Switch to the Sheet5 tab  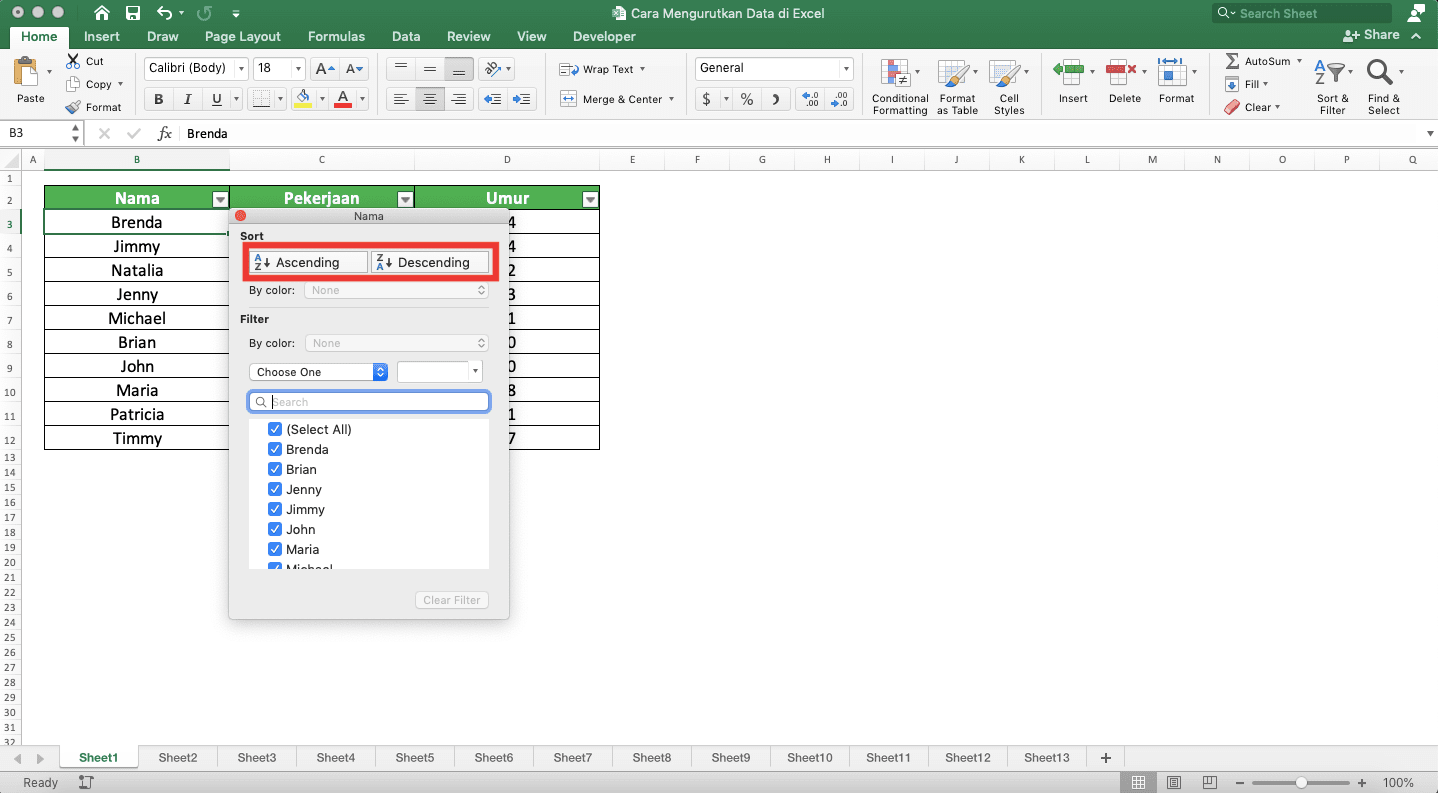click(x=415, y=758)
